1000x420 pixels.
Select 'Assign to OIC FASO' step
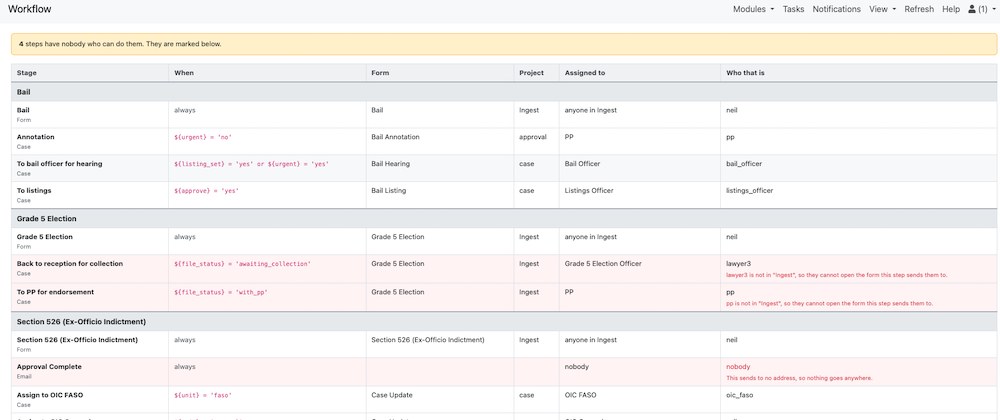[x=504, y=400]
